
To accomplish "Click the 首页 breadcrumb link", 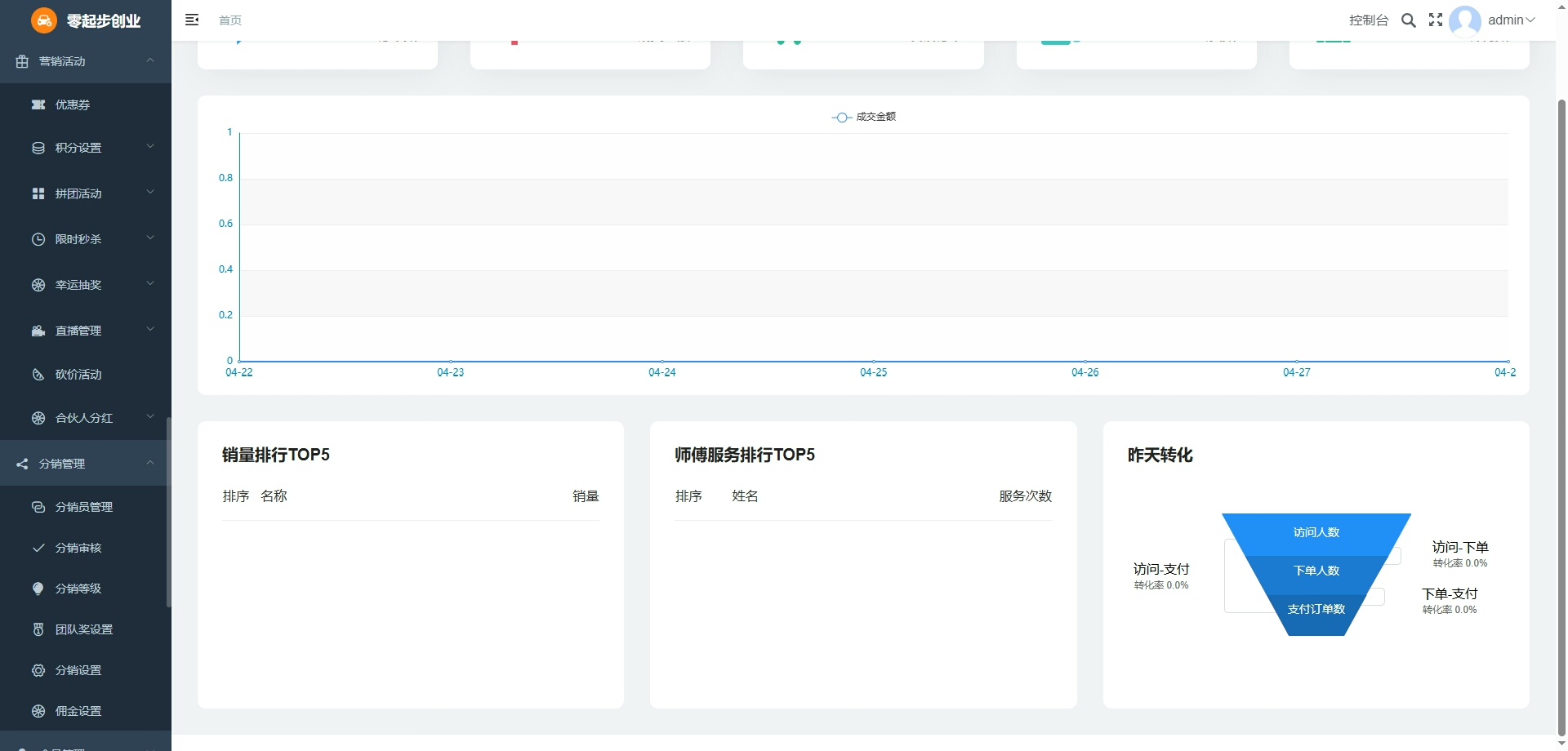I will pyautogui.click(x=230, y=20).
